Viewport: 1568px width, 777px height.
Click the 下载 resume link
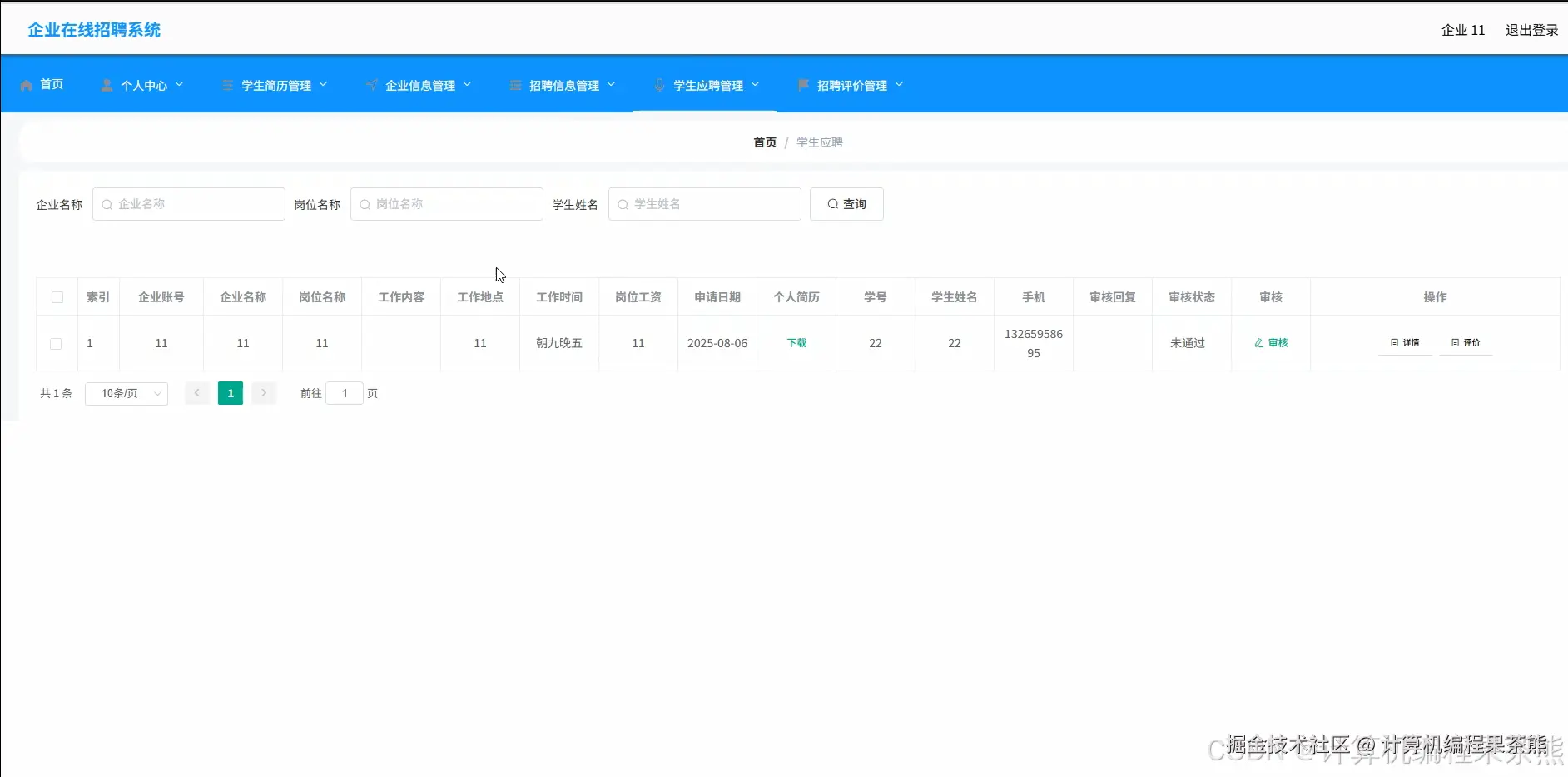796,343
